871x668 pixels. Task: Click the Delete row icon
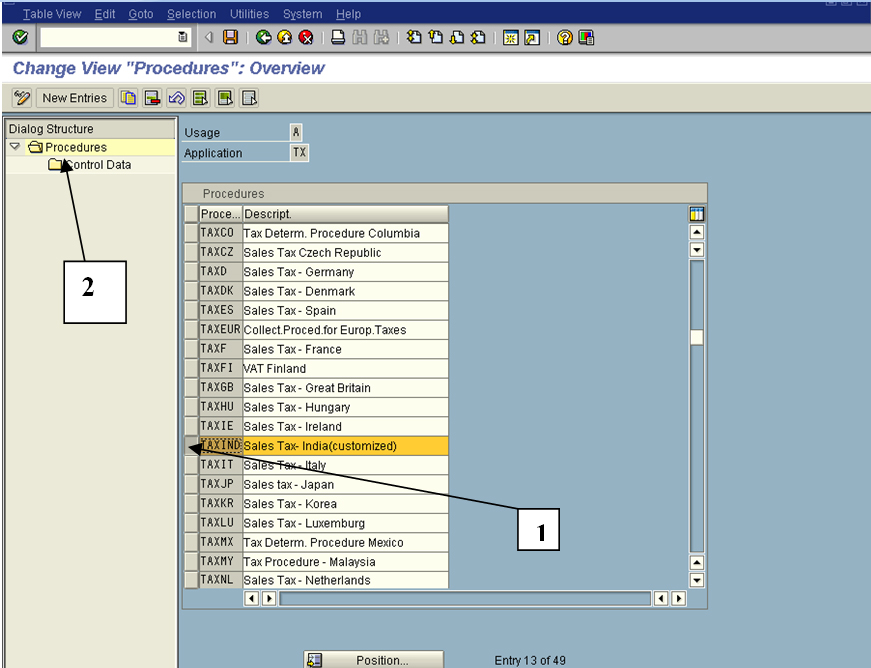point(152,98)
